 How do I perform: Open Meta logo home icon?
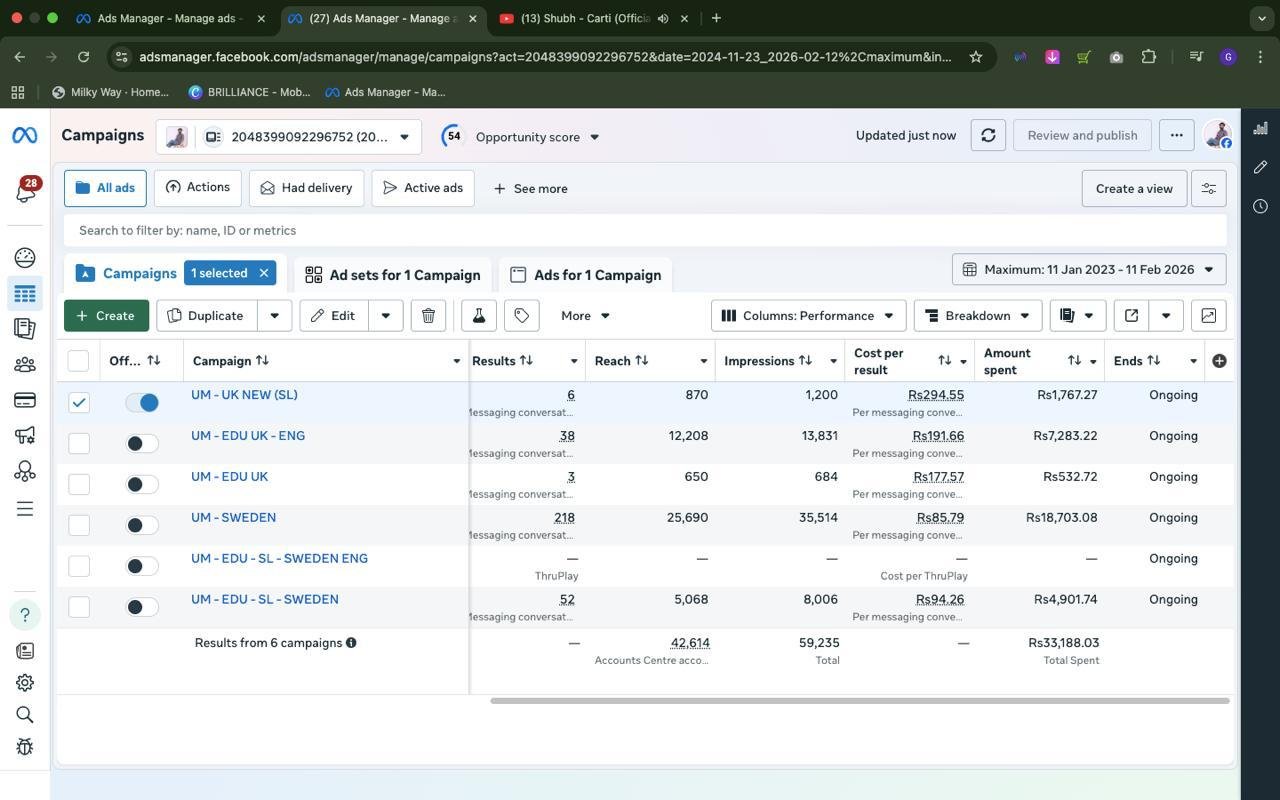[x=25, y=135]
